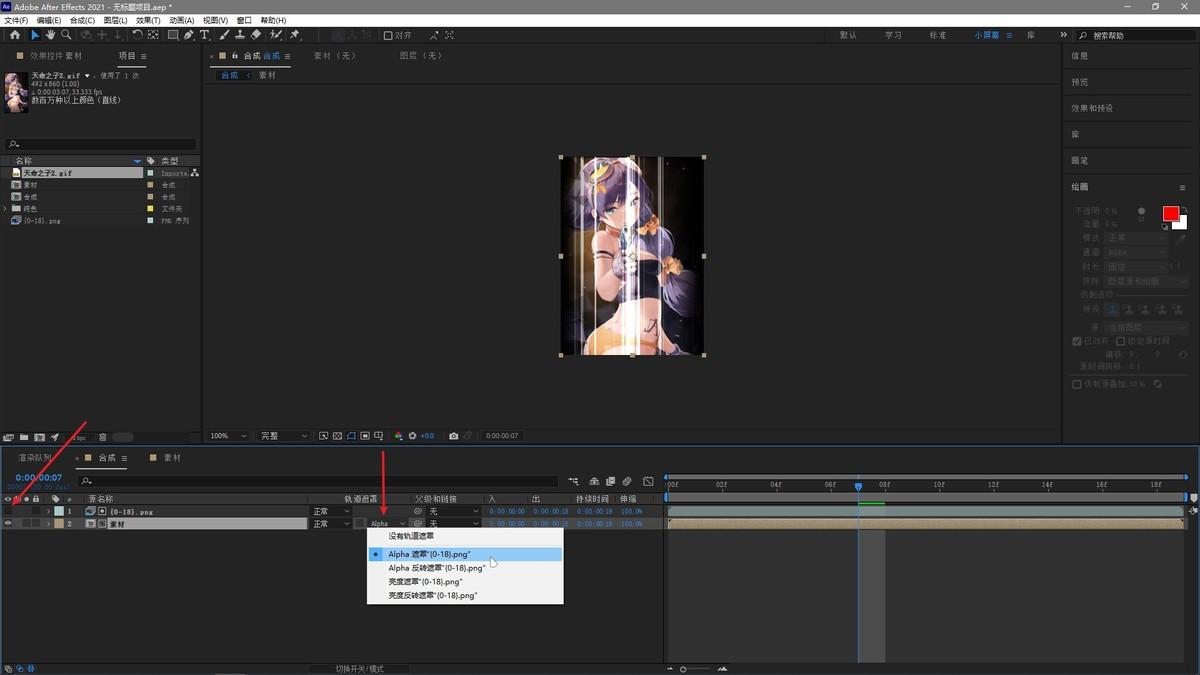1200x675 pixels.
Task: Activate the Brush tool
Action: pyautogui.click(x=222, y=35)
